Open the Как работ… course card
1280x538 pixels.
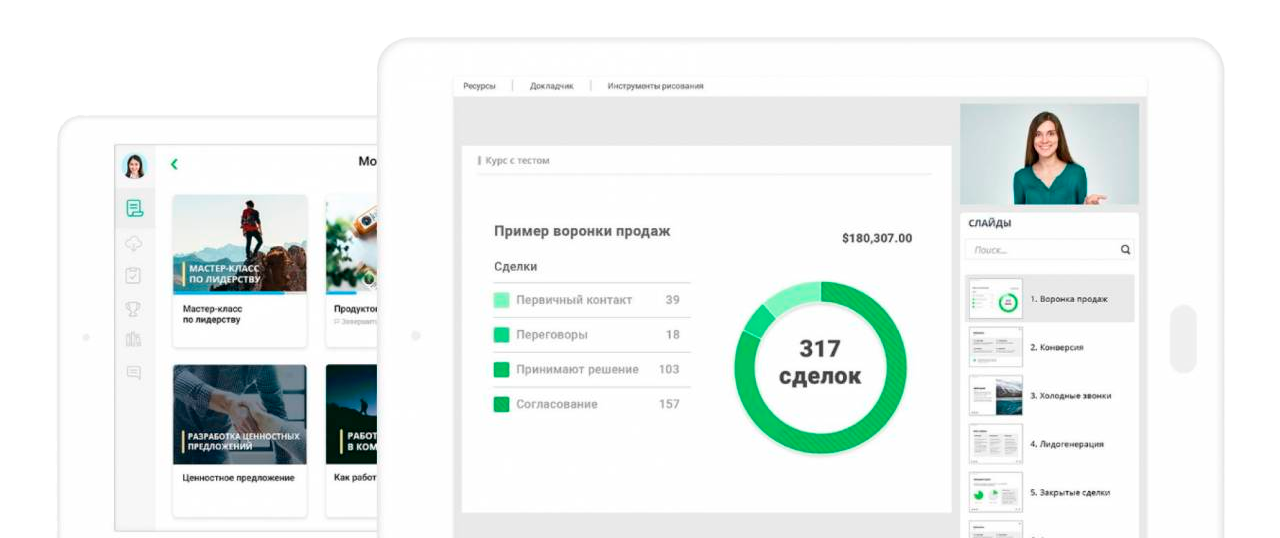pyautogui.click(x=352, y=440)
